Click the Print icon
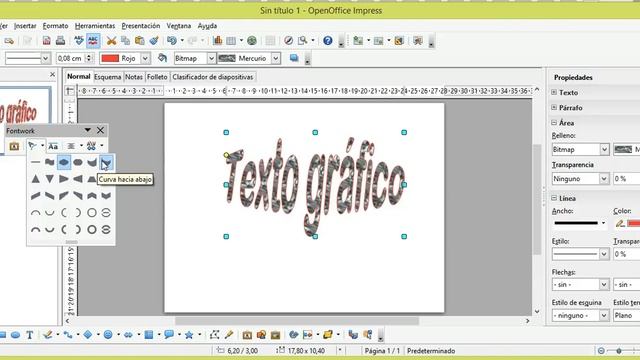The height and width of the screenshot is (360, 640). coord(60,41)
